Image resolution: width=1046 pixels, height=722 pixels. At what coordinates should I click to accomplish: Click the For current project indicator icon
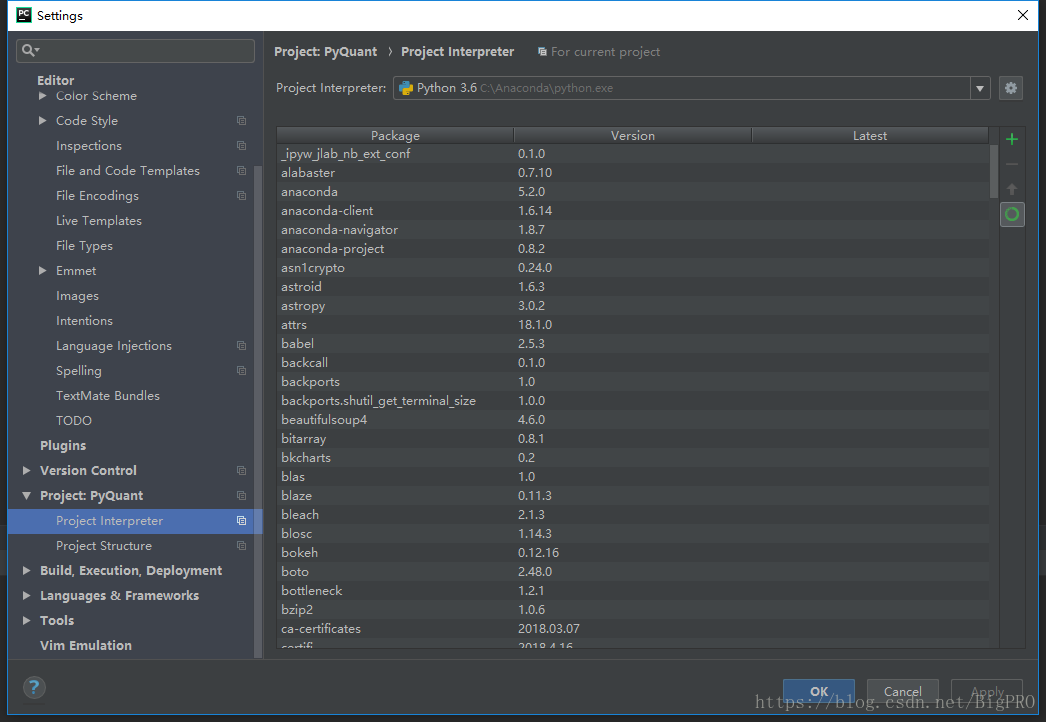click(x=542, y=51)
